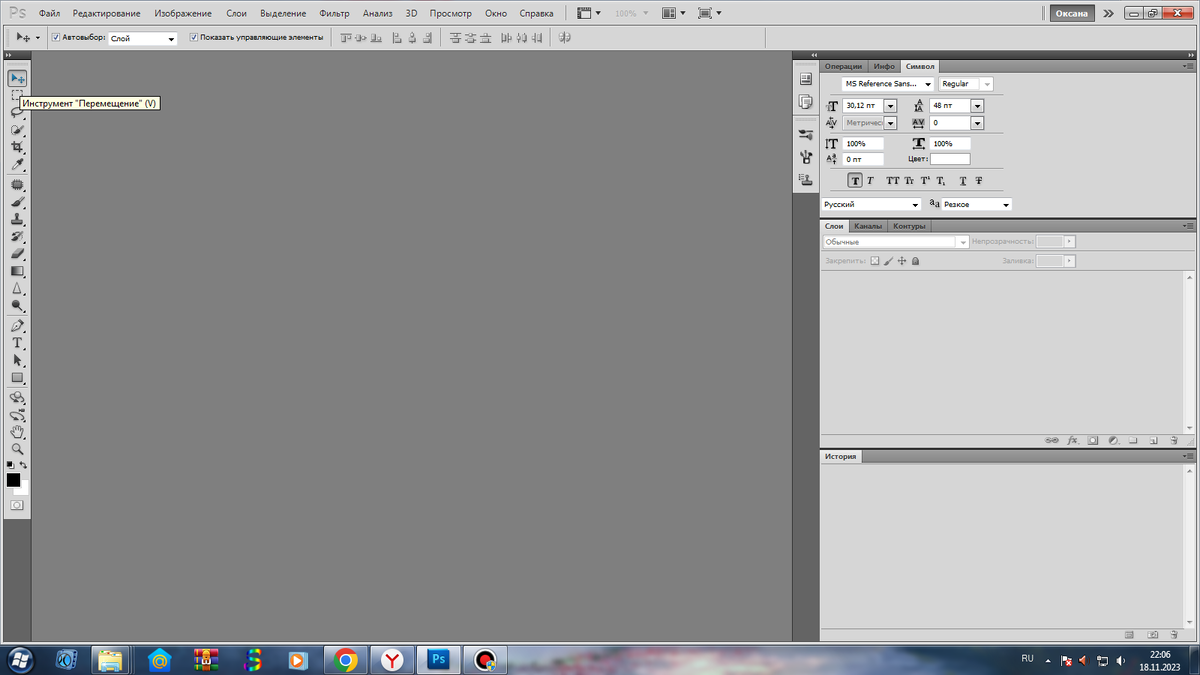This screenshot has height=675, width=1200.
Task: Open the anti-aliasing Sharp dropdown
Action: tap(977, 204)
